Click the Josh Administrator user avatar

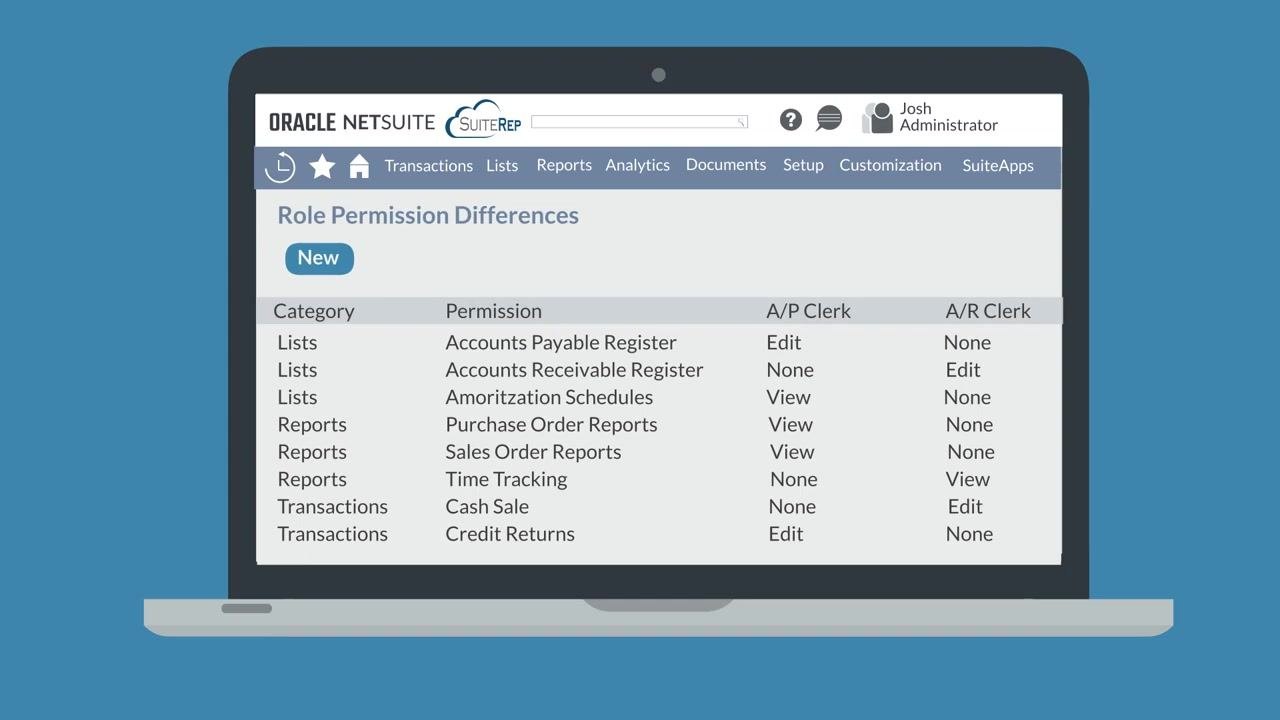pyautogui.click(x=877, y=118)
